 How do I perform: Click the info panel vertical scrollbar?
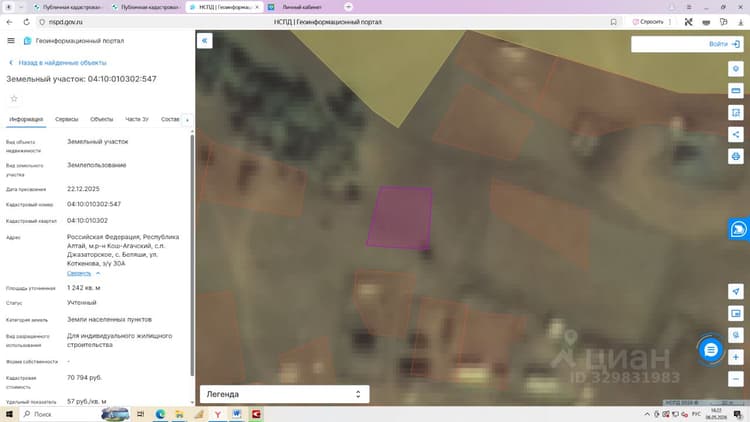192,255
